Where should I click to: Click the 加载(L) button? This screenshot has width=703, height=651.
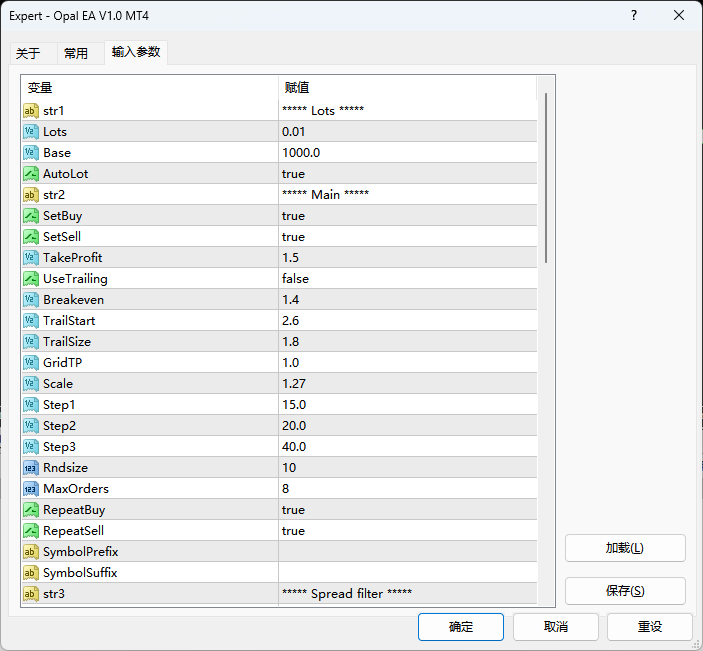[x=625, y=548]
